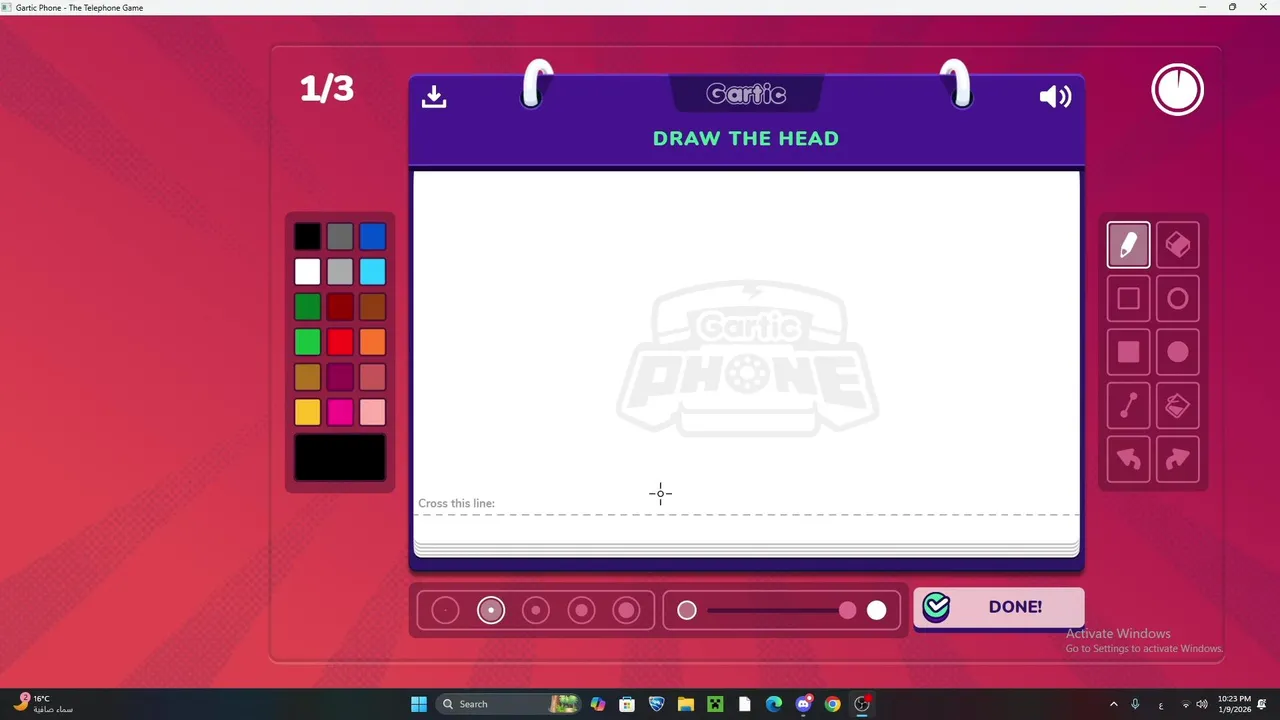
Task: Pick the ochre tan color swatch
Action: (x=307, y=377)
